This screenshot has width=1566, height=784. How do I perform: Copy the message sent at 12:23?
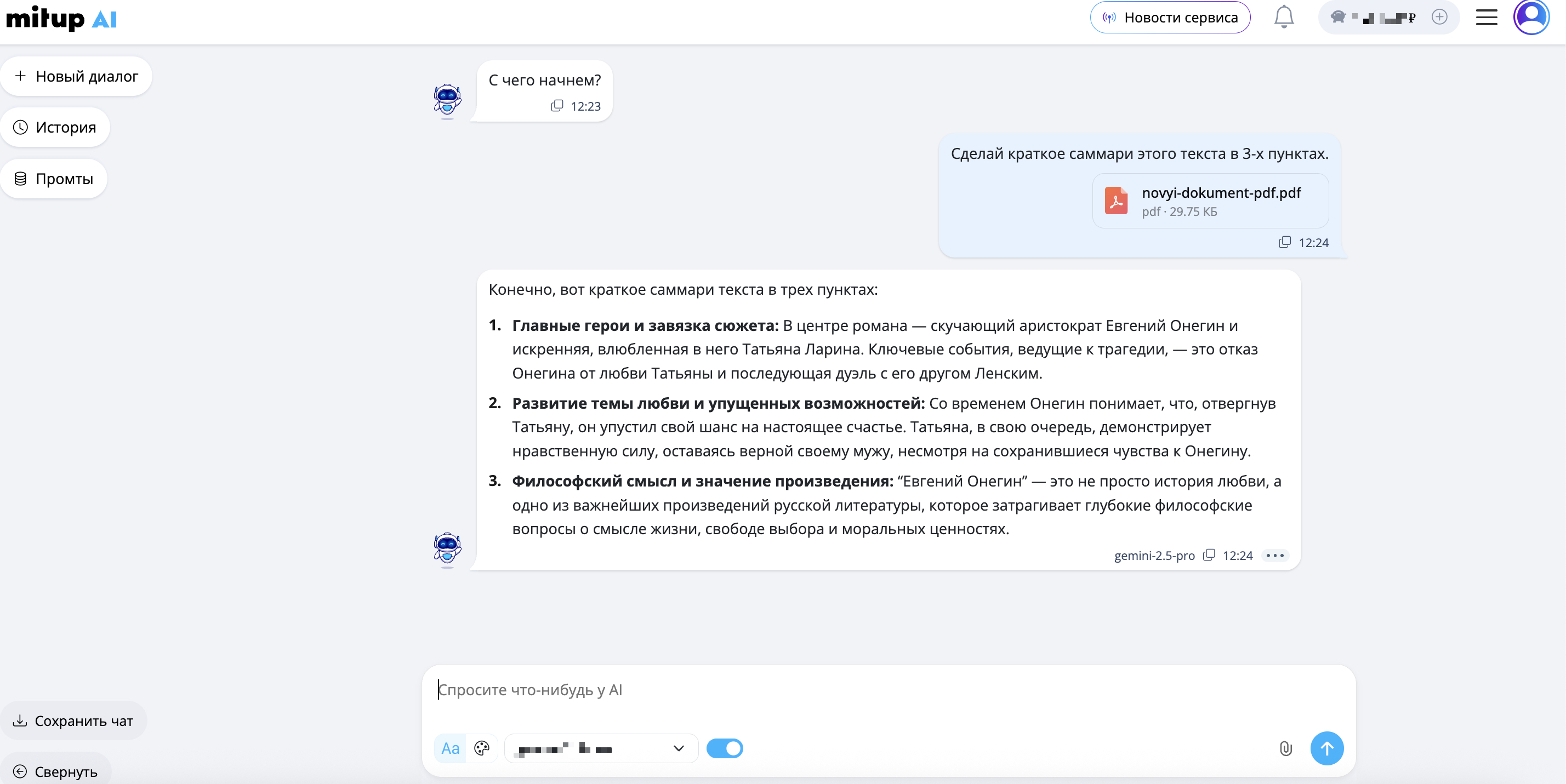557,106
